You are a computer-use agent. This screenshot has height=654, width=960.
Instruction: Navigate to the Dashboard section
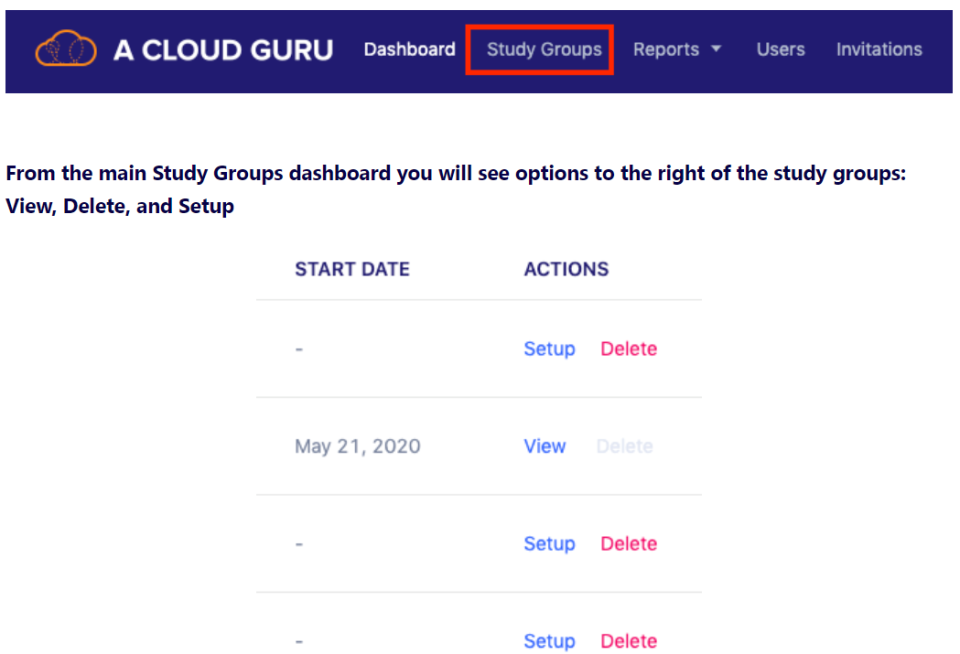click(x=409, y=48)
